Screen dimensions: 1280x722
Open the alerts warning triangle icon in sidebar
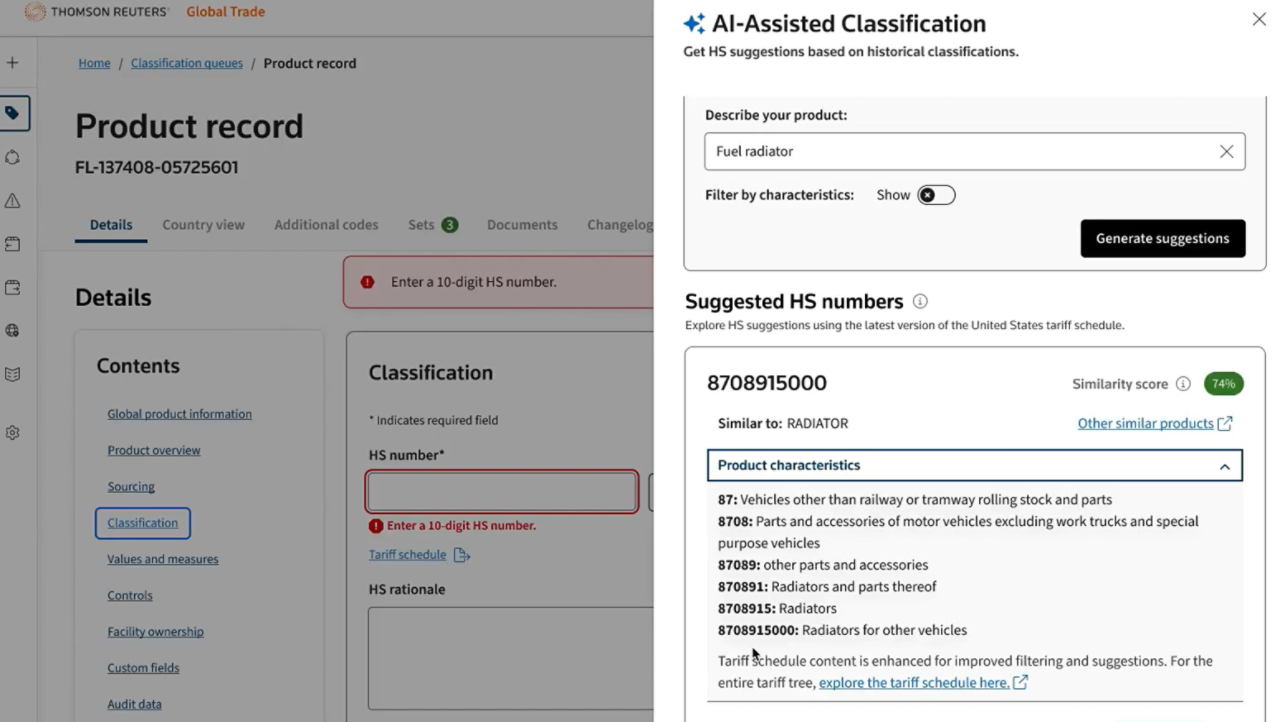click(x=13, y=200)
